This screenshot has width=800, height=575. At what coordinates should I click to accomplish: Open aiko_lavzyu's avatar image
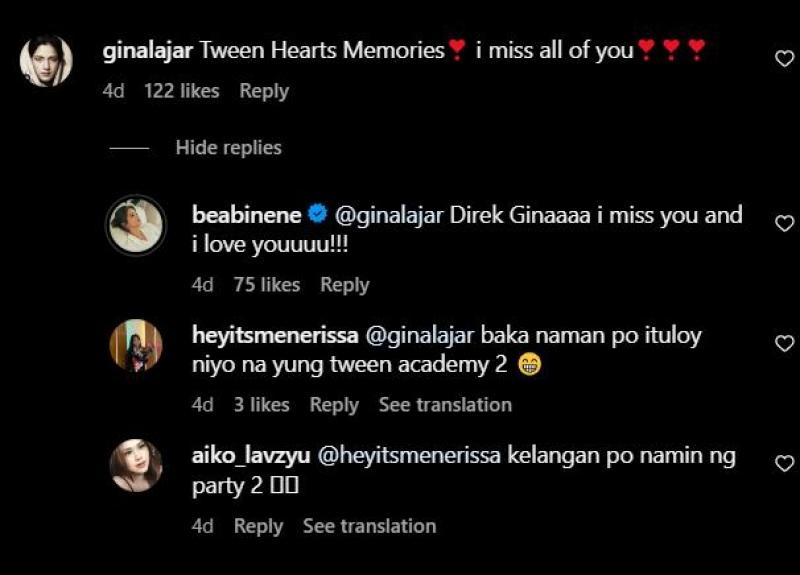point(136,465)
